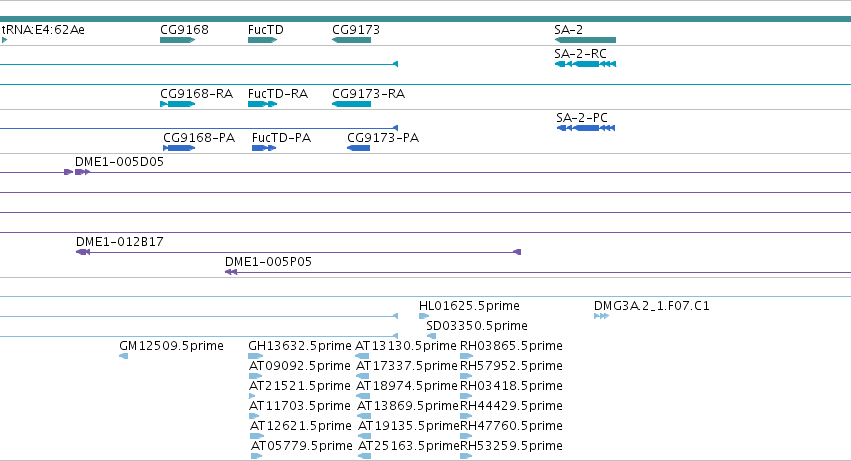Viewport: 851px width, 461px height.
Task: Click the DME1-005D05 purple feature arrows
Action: coord(77,172)
